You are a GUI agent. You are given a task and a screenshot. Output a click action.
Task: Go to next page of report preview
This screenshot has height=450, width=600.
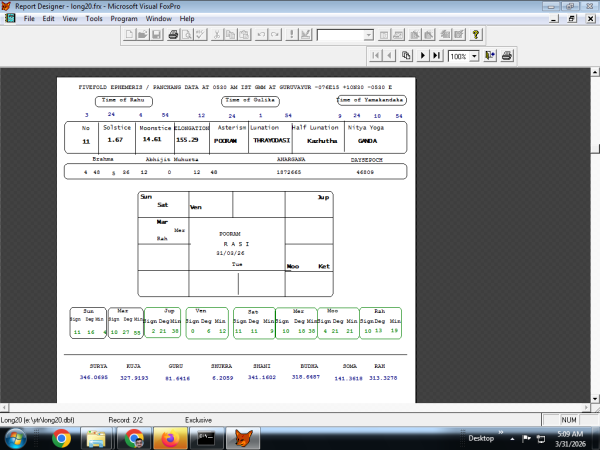[423, 56]
